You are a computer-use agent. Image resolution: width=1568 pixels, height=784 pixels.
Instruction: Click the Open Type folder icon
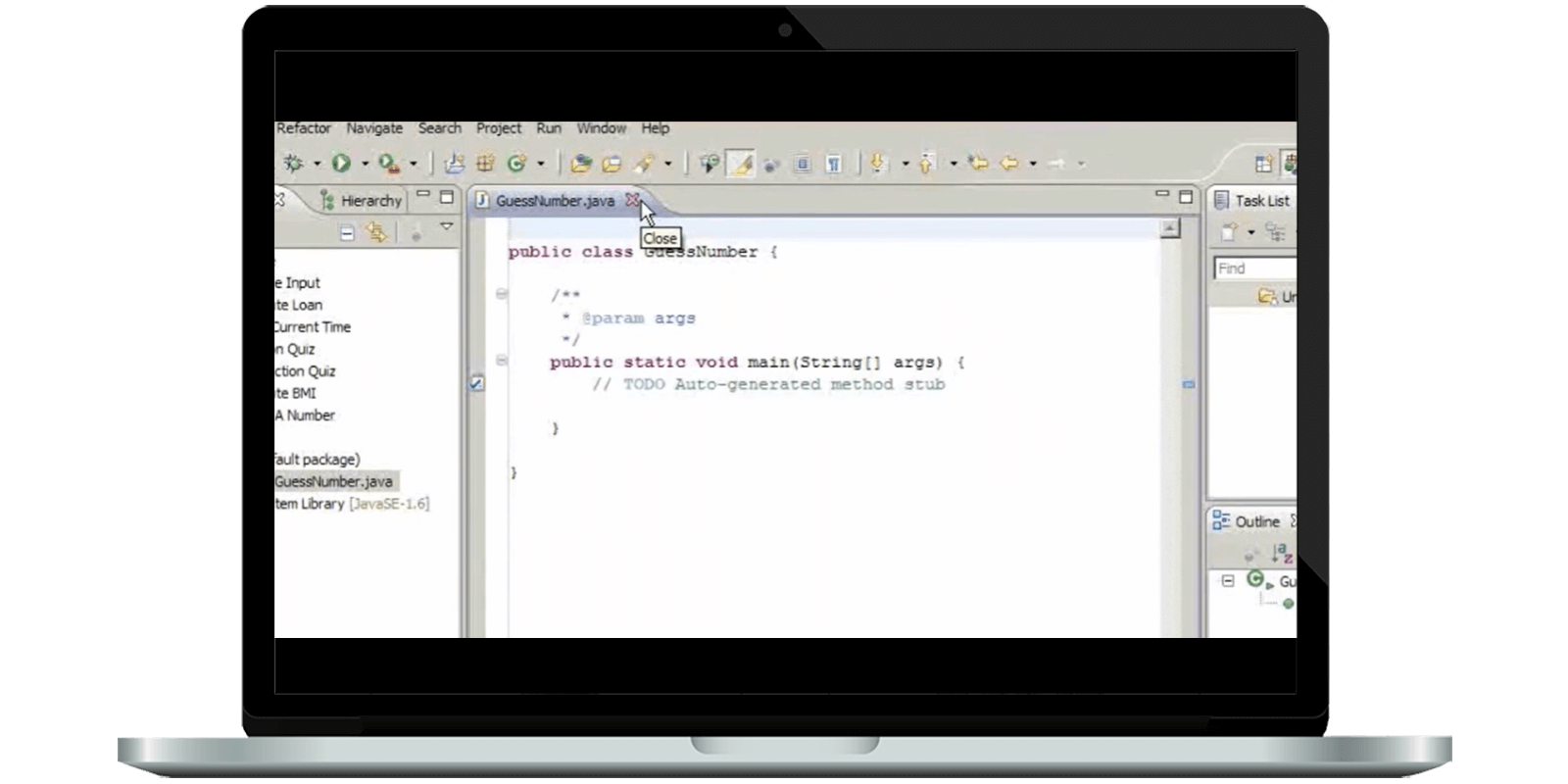[581, 164]
